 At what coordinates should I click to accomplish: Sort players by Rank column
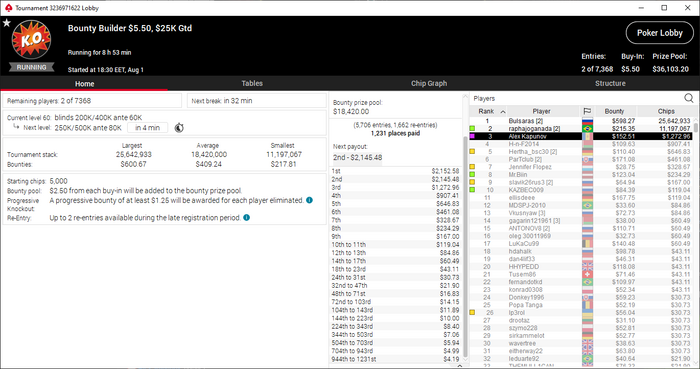tap(488, 111)
